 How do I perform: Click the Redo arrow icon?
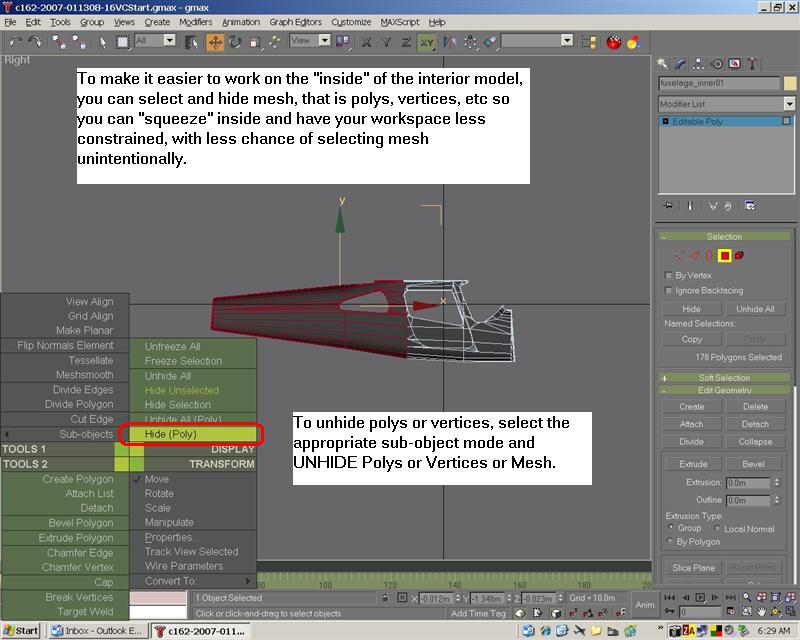pyautogui.click(x=35, y=41)
